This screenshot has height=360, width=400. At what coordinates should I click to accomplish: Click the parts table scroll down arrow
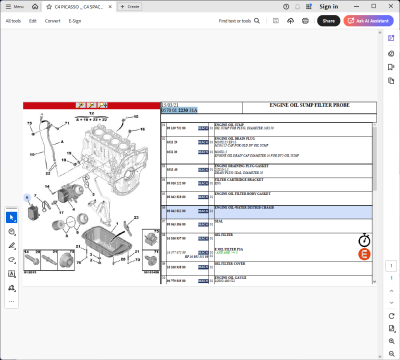[x=375, y=282]
